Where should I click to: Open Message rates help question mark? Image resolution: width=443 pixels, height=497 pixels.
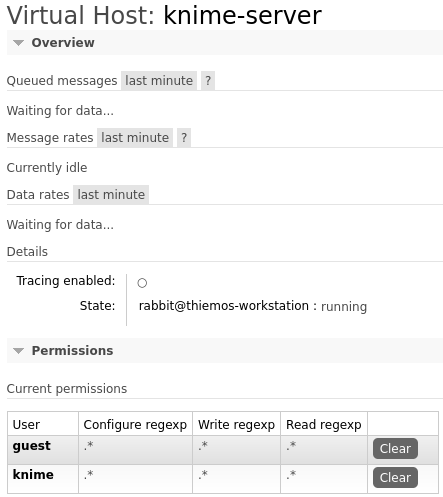[184, 138]
